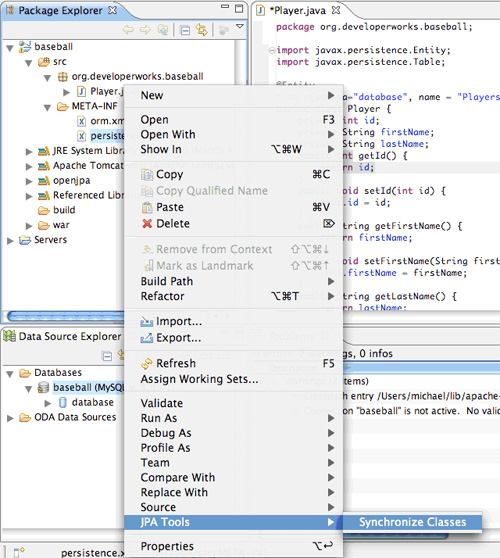Choose Import... from the context menu
The image size is (500, 558).
233,321
